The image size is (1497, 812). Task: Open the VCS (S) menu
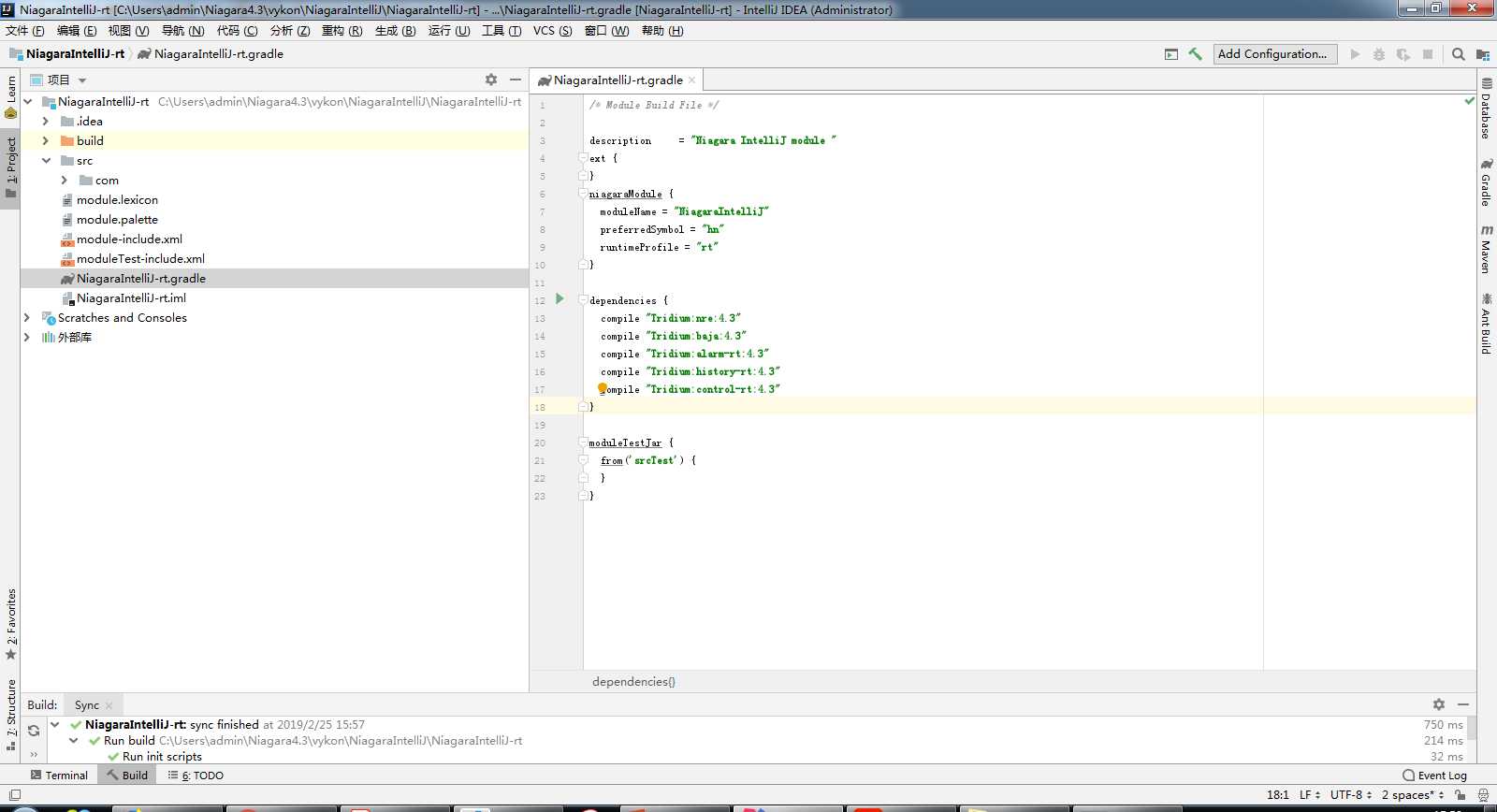pos(552,31)
